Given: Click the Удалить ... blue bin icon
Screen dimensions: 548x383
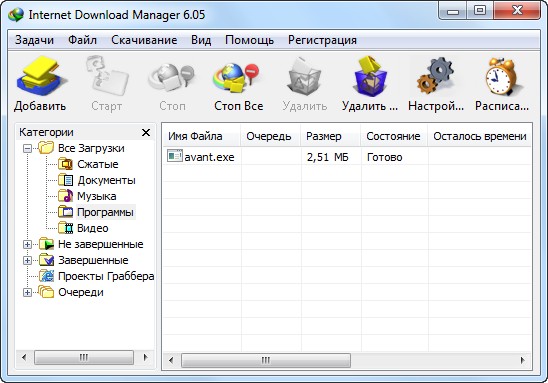Looking at the screenshot, I should (x=370, y=76).
